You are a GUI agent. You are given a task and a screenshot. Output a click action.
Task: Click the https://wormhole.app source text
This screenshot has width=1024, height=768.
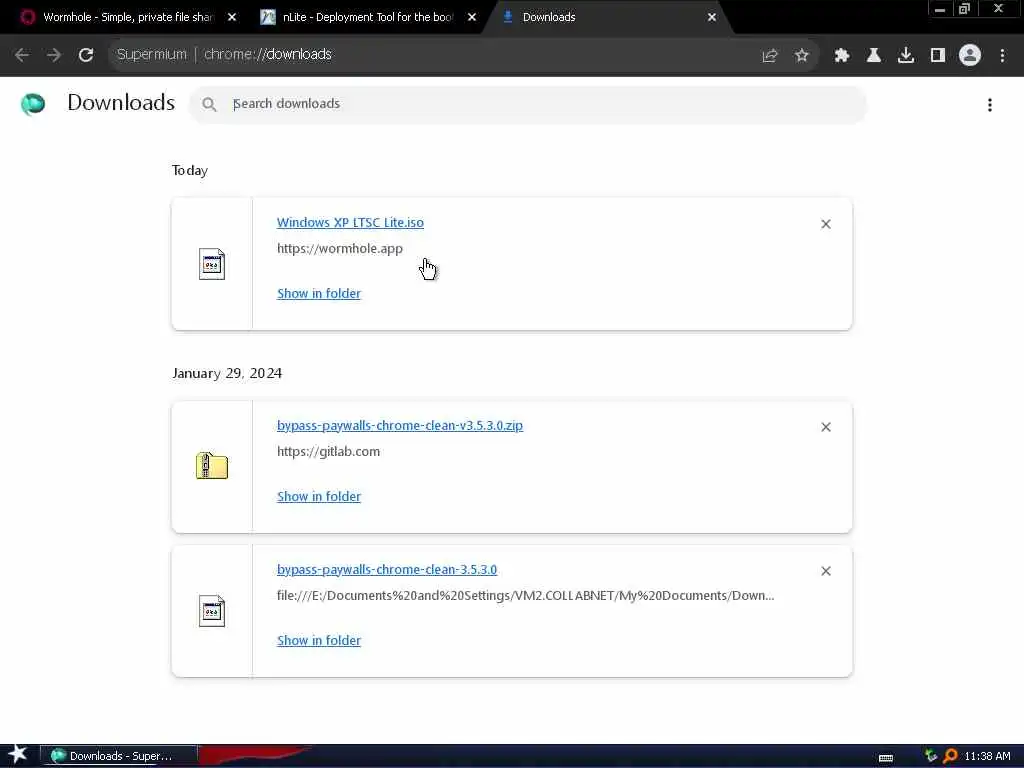click(x=340, y=248)
